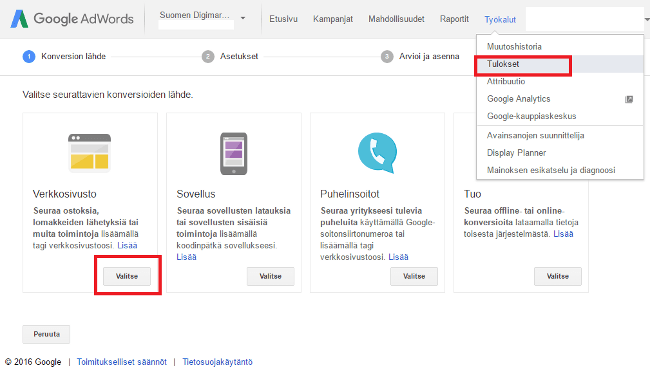Click the Tuo card title
The image size is (650, 379).
point(473,194)
